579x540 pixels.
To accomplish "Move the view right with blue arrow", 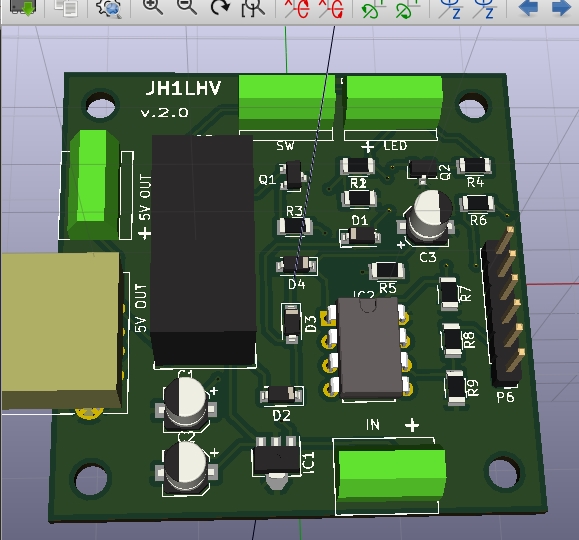I will (x=561, y=7).
